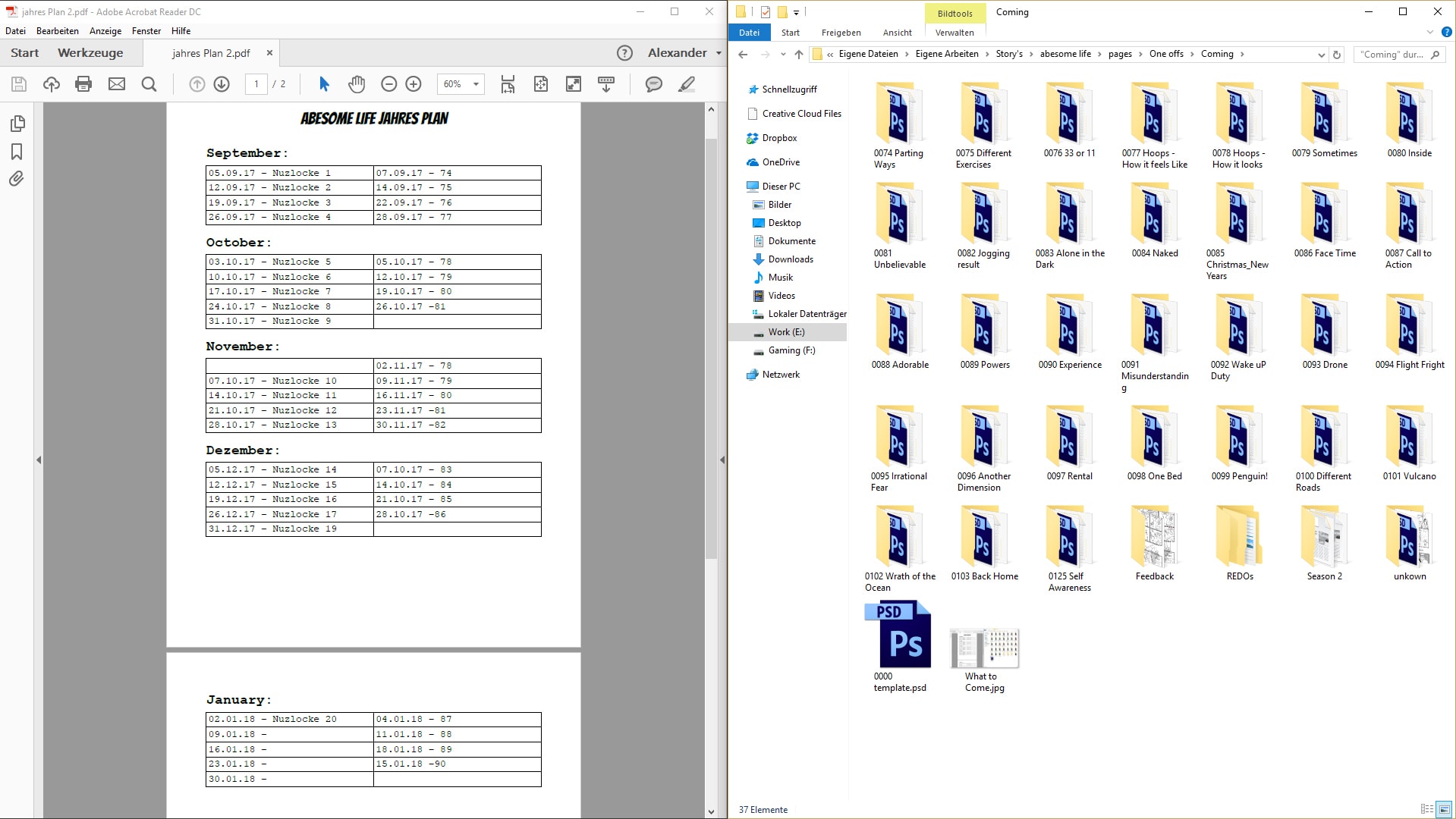Expand the address bar history dropdown

1321,55
